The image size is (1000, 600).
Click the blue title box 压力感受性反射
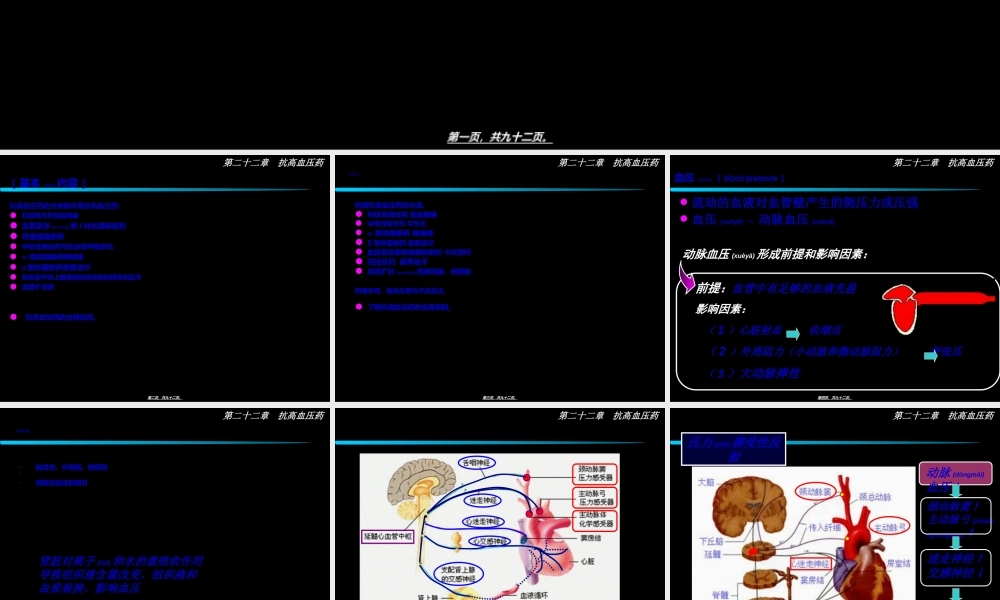732,449
